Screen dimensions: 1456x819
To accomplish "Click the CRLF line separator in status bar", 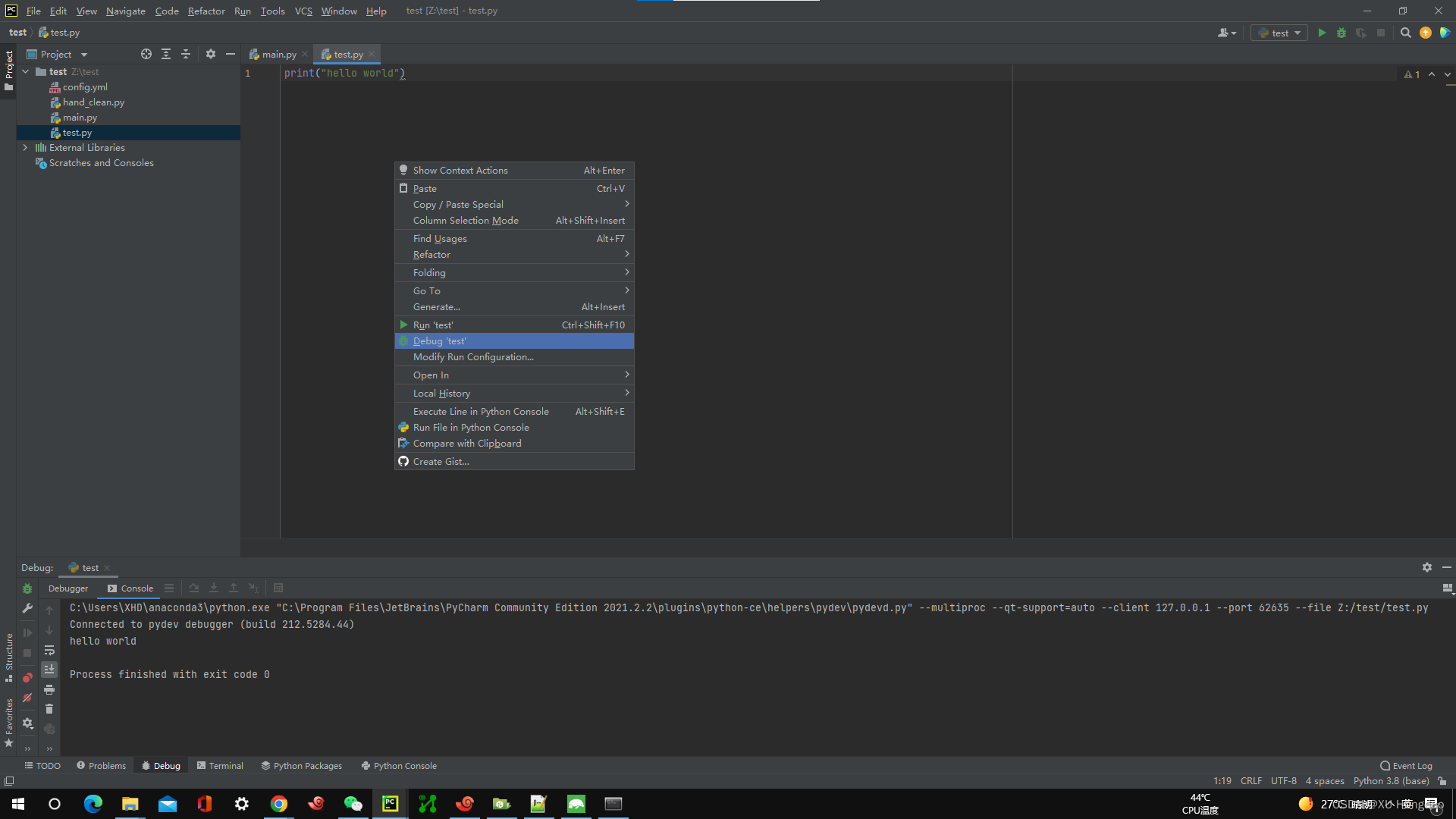I will pos(1251,780).
